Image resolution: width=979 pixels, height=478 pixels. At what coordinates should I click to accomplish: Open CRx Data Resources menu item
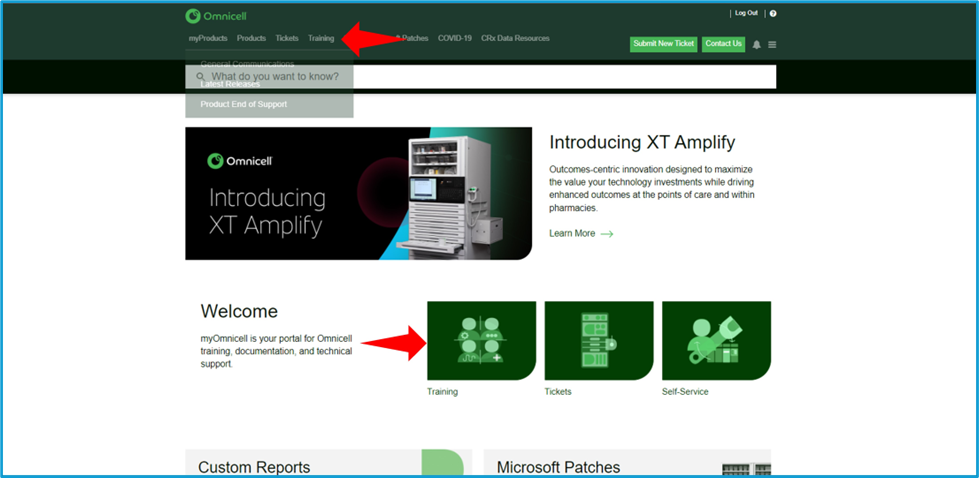pyautogui.click(x=515, y=39)
